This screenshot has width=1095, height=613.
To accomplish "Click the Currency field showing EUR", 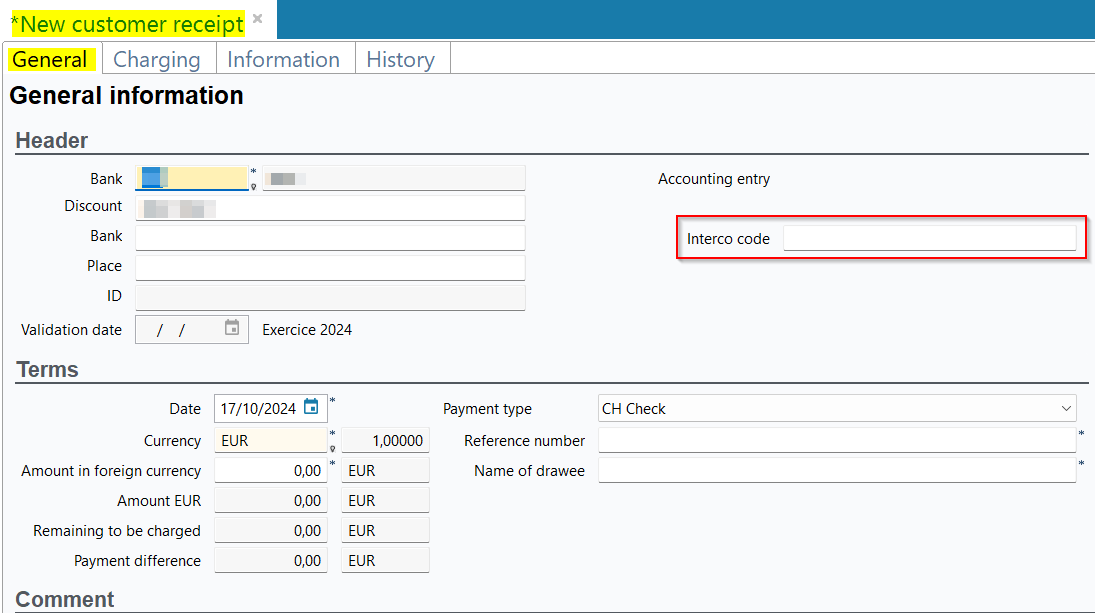I will [271, 440].
